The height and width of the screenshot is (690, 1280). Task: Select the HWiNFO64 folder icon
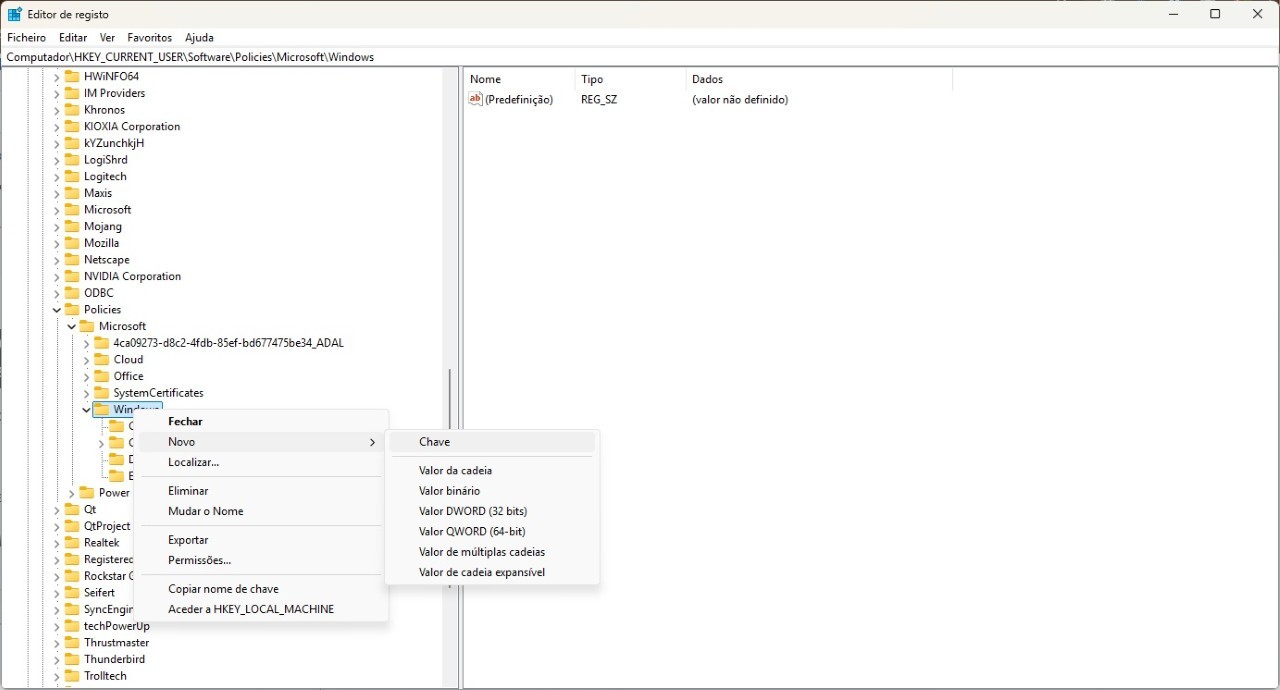72,76
